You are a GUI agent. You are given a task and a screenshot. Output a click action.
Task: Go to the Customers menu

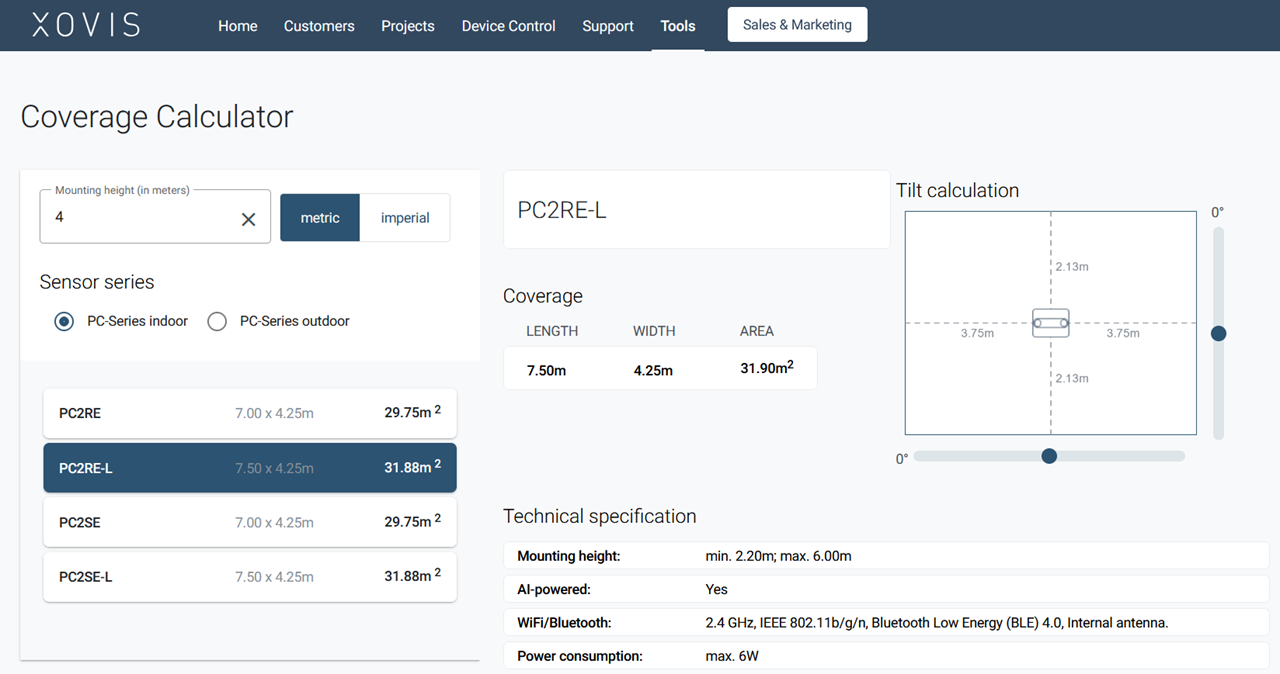pyautogui.click(x=319, y=26)
